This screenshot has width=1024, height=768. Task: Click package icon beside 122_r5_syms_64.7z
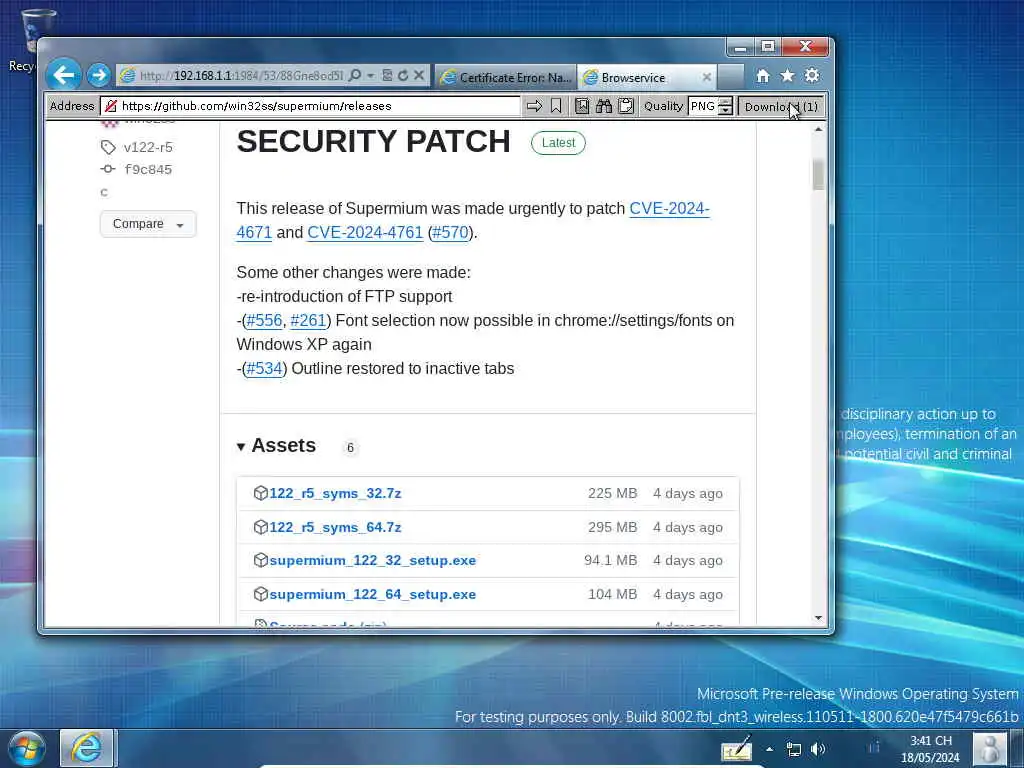pyautogui.click(x=261, y=527)
